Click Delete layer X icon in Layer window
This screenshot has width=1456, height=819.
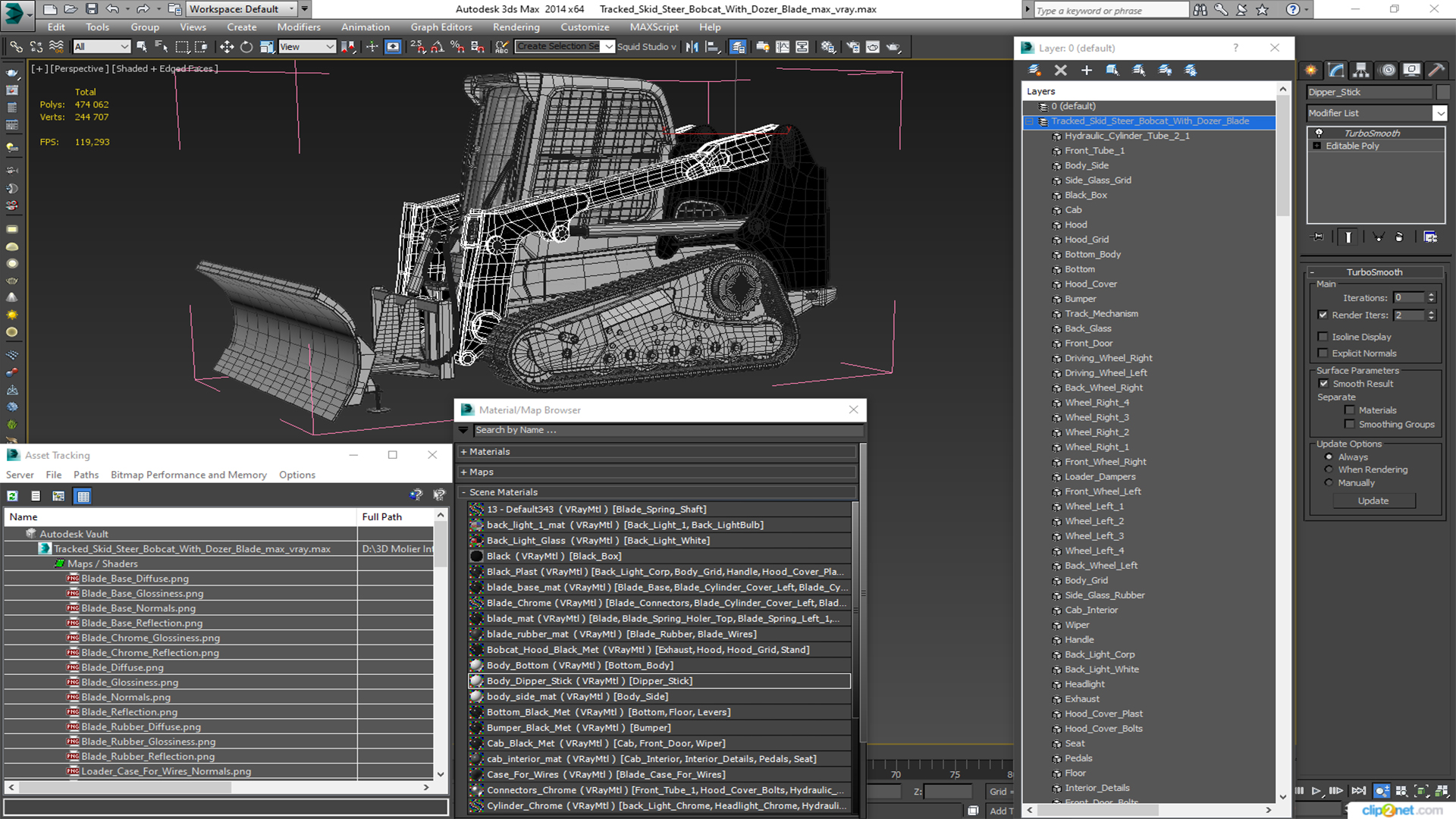[1060, 70]
